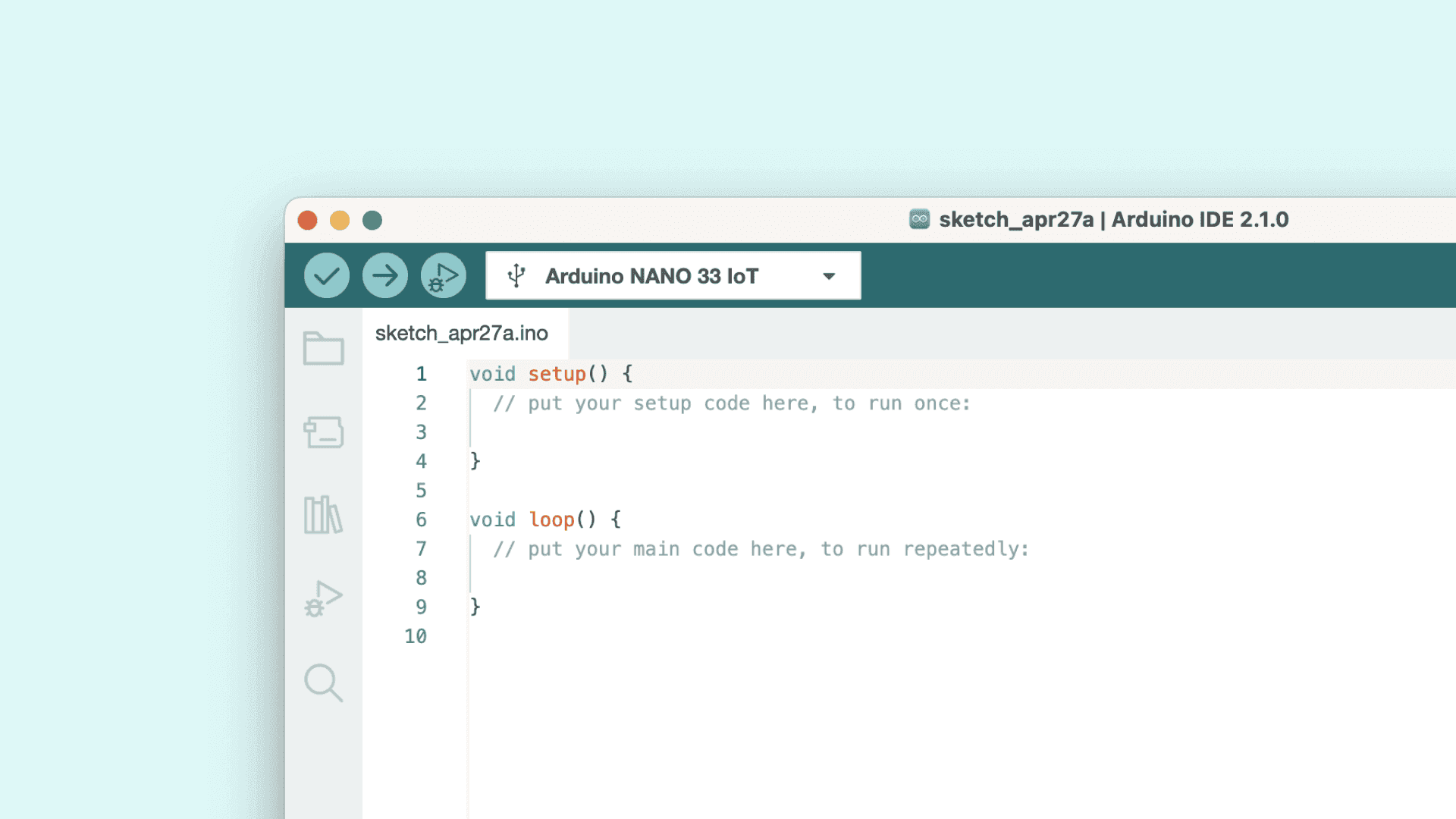Click the yellow minimize window button
Screen dimensions: 1456x819
[340, 221]
